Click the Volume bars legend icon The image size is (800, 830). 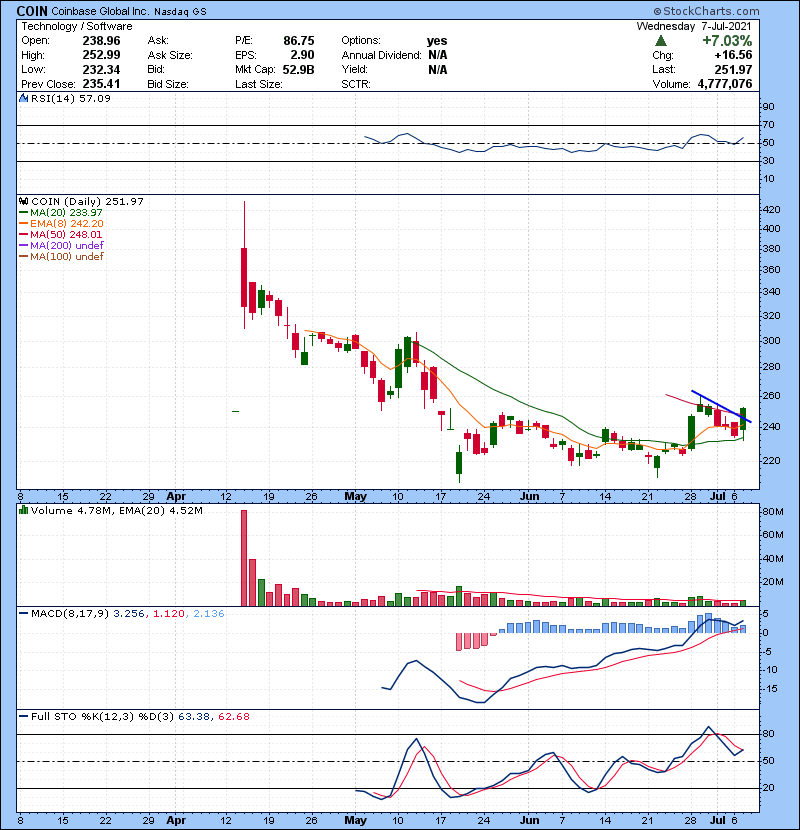pyautogui.click(x=24, y=510)
